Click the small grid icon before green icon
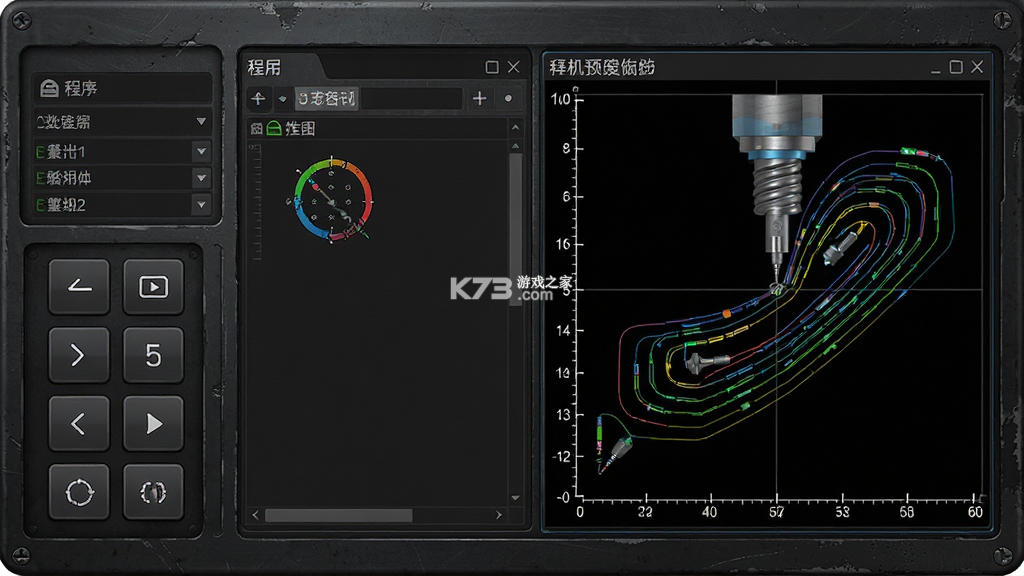 pyautogui.click(x=257, y=129)
